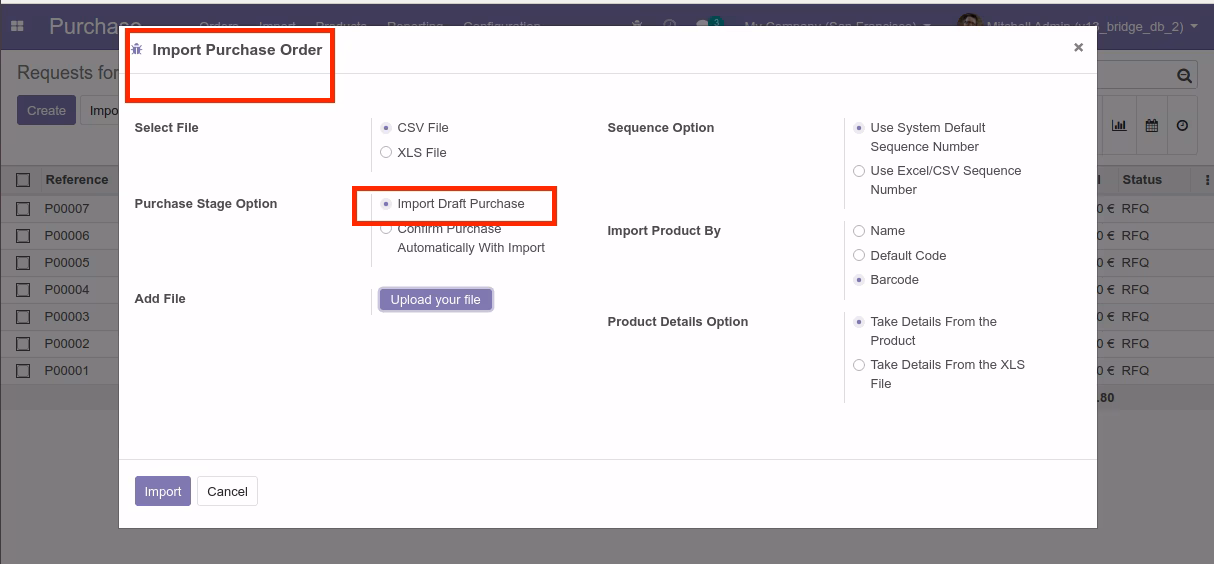Viewport: 1214px width, 564px height.
Task: Open Mitchell Admin user menu dropdown
Action: 1090,26
